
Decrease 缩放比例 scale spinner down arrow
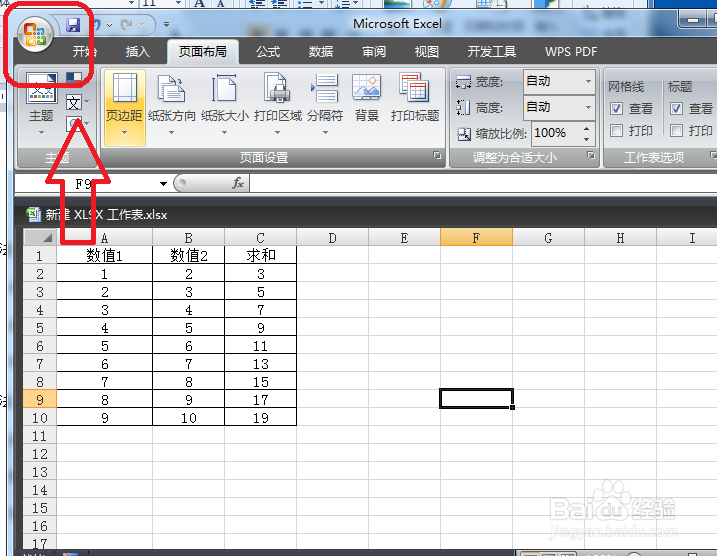(x=587, y=139)
